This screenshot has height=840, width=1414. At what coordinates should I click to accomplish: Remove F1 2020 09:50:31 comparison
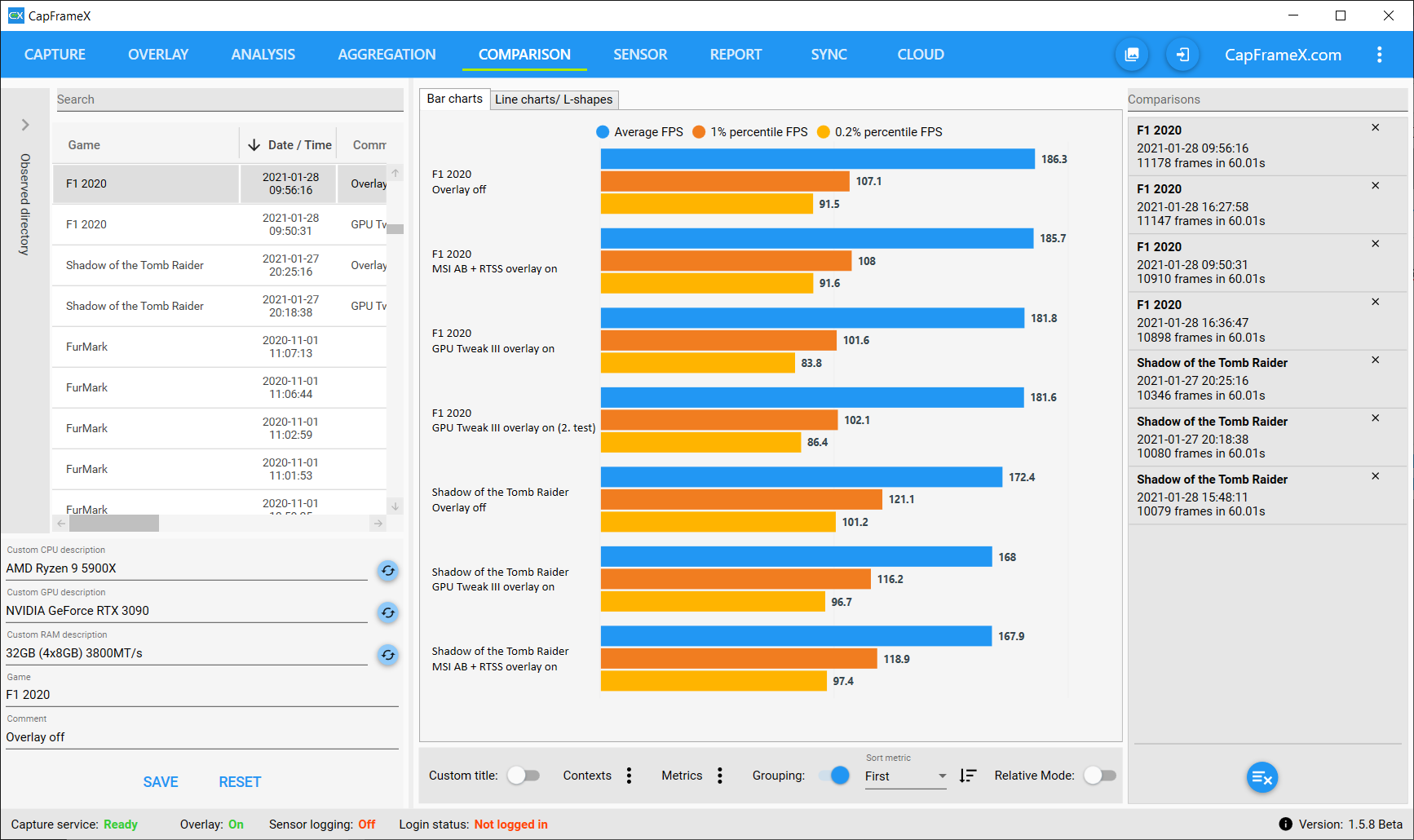click(x=1375, y=244)
